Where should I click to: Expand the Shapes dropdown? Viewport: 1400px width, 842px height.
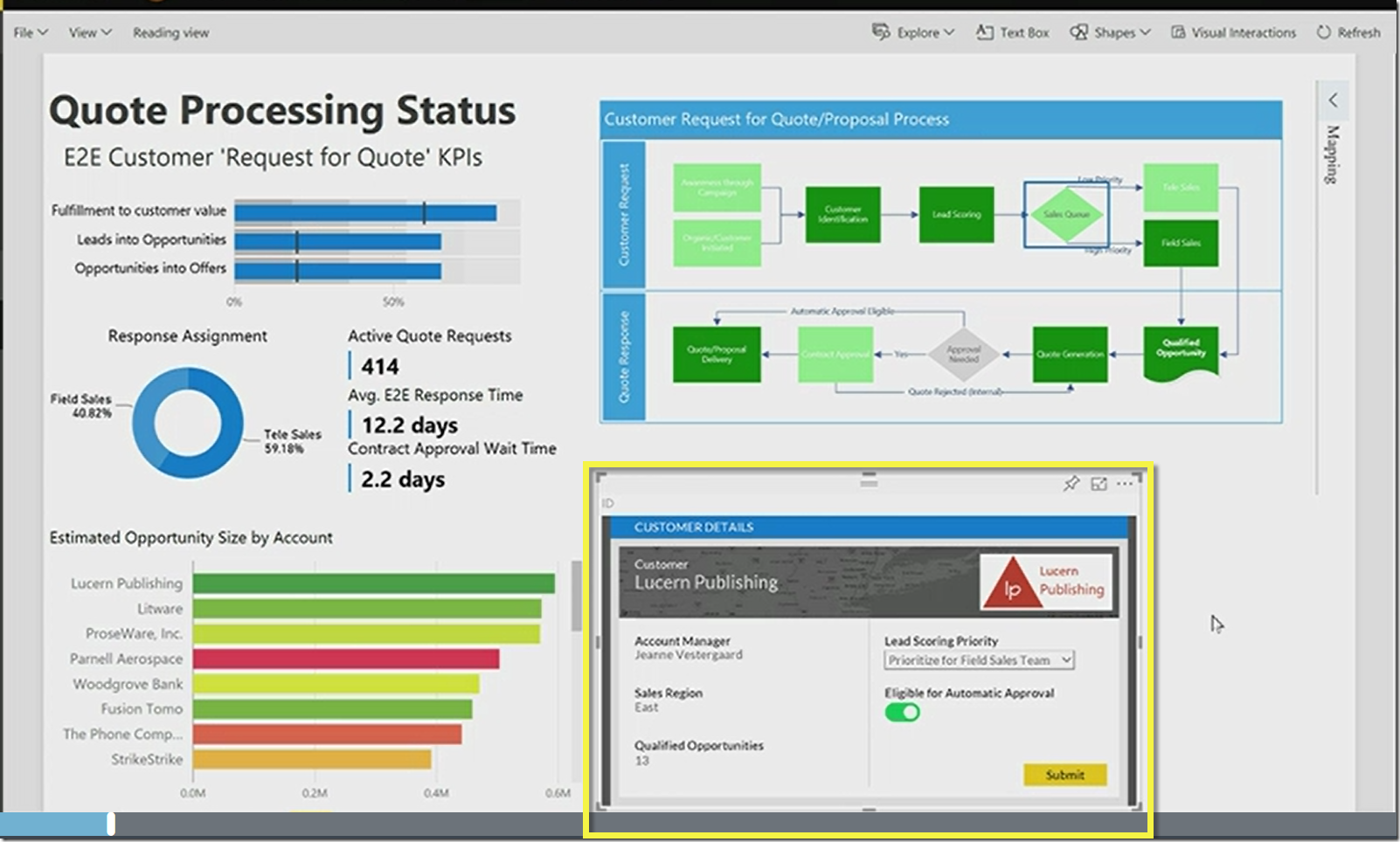click(x=1111, y=32)
